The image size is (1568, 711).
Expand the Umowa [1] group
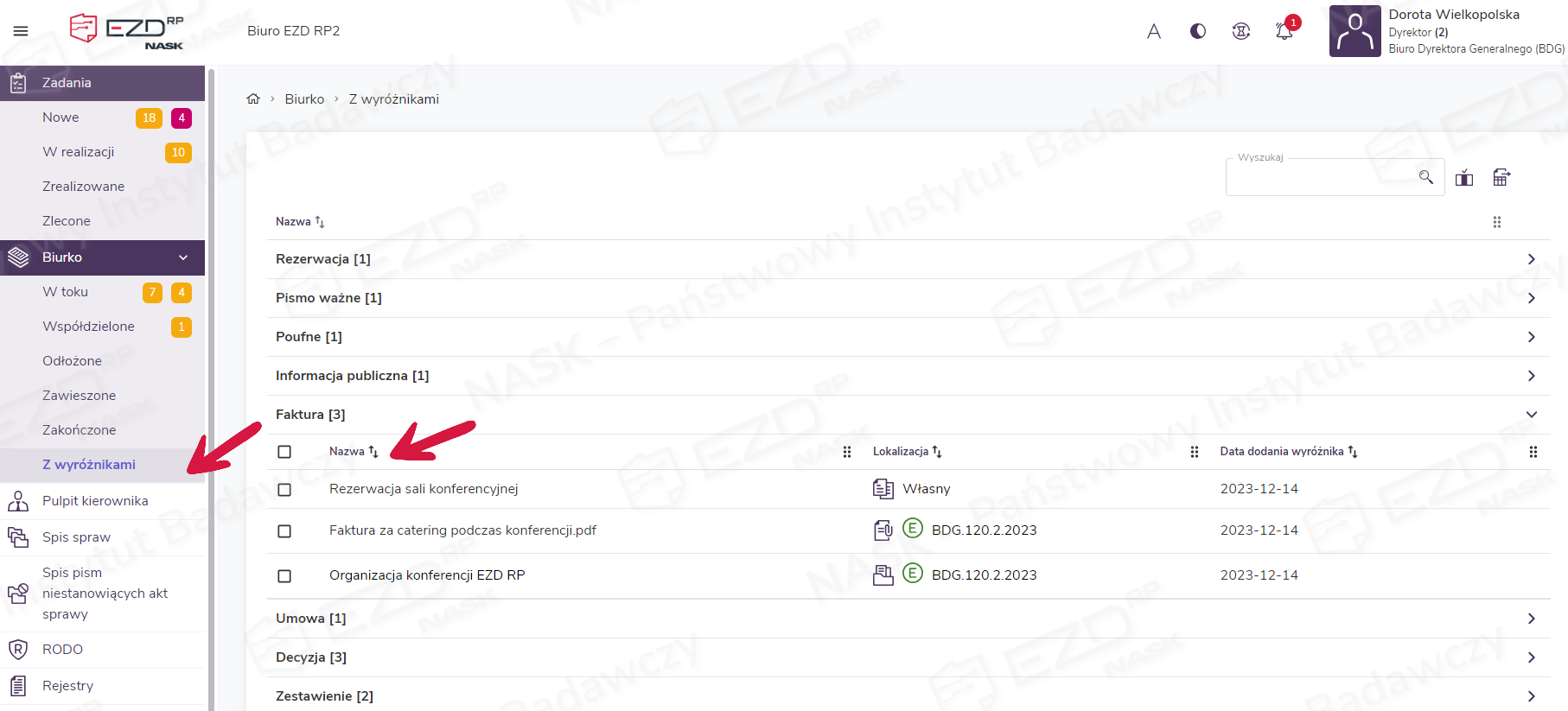pyautogui.click(x=1531, y=619)
